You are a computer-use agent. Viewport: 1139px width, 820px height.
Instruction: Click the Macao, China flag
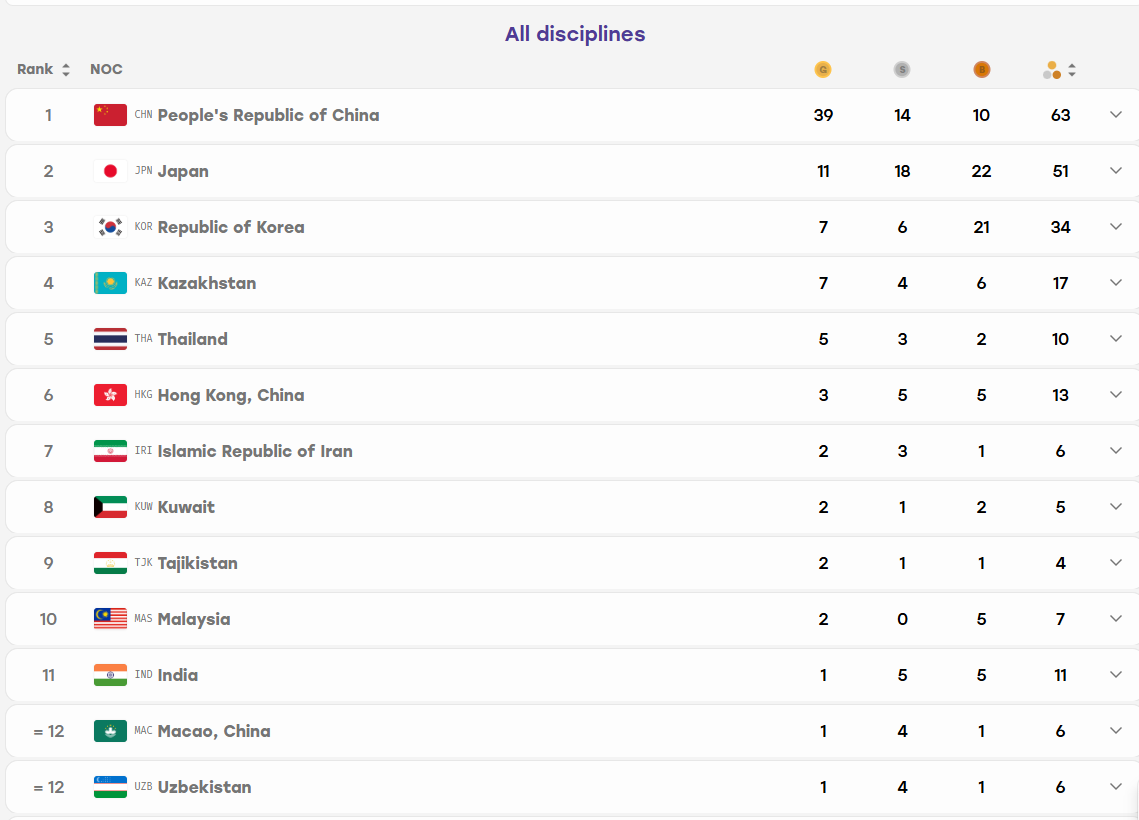pyautogui.click(x=110, y=730)
